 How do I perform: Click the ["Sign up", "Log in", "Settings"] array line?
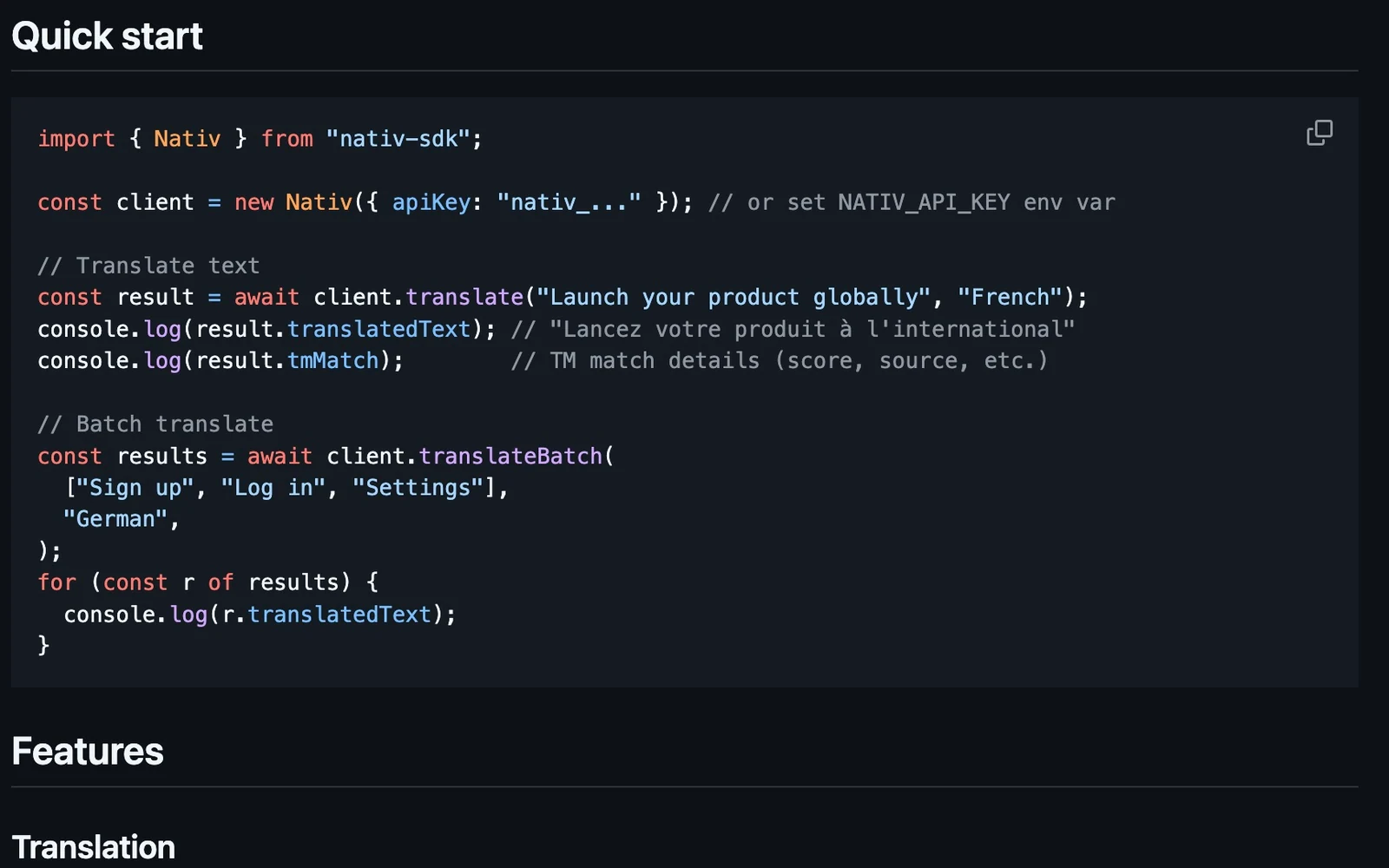pos(286,488)
